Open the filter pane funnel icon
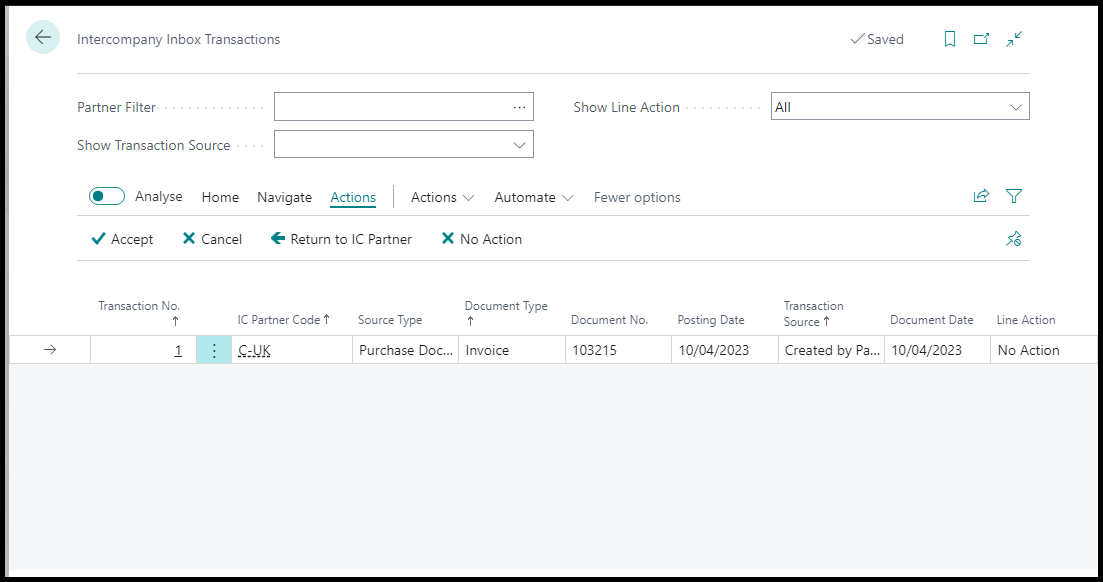This screenshot has width=1103, height=582. (1014, 197)
